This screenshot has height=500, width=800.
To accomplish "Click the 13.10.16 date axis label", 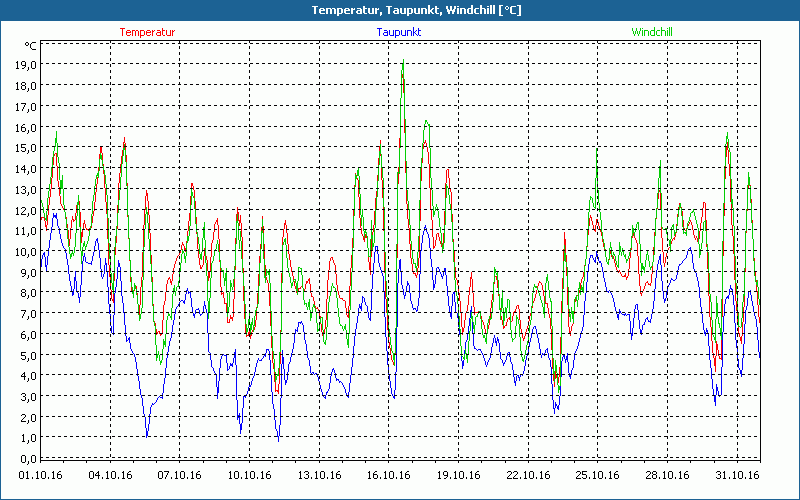I will (319, 476).
